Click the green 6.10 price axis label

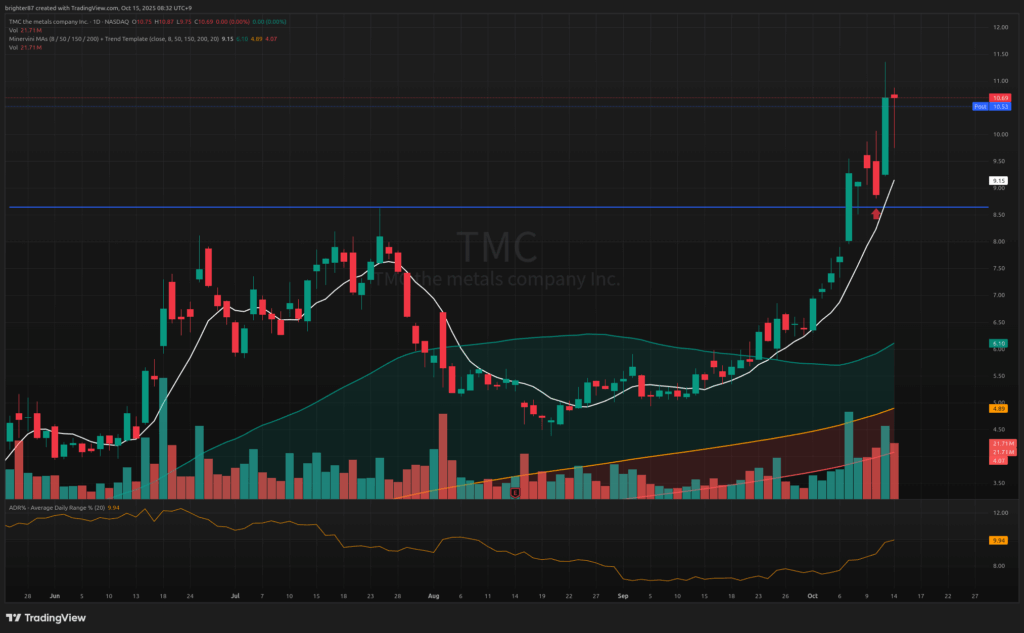(x=998, y=344)
